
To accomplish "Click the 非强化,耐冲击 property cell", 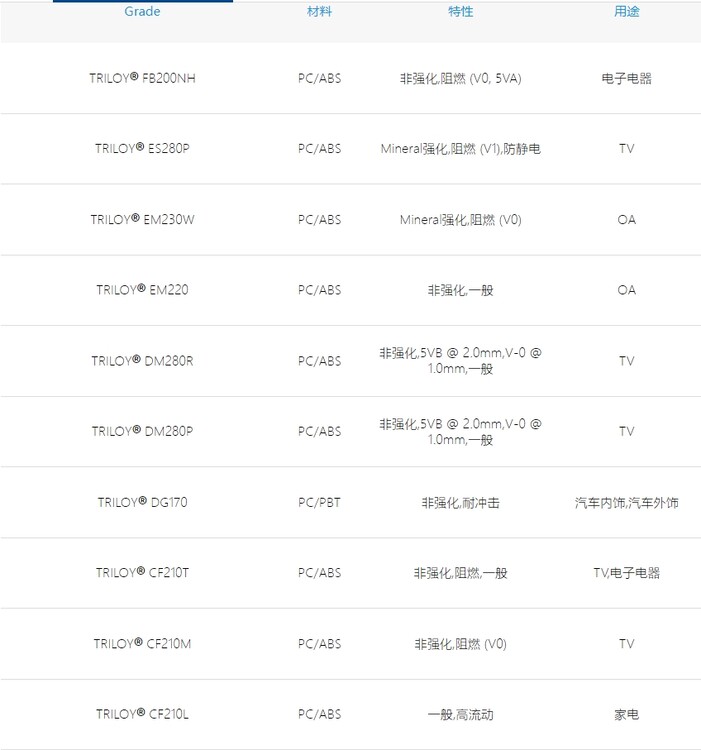I will tap(460, 502).
